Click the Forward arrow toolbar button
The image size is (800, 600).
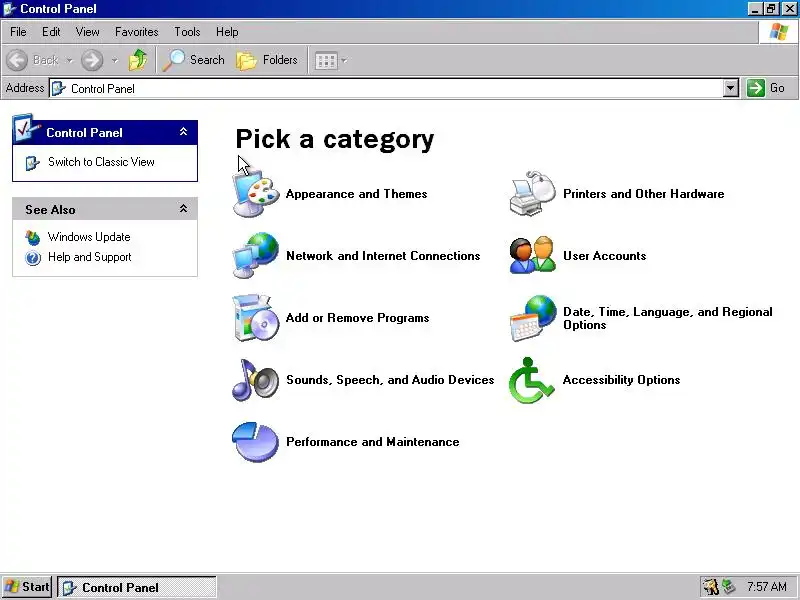pos(92,60)
